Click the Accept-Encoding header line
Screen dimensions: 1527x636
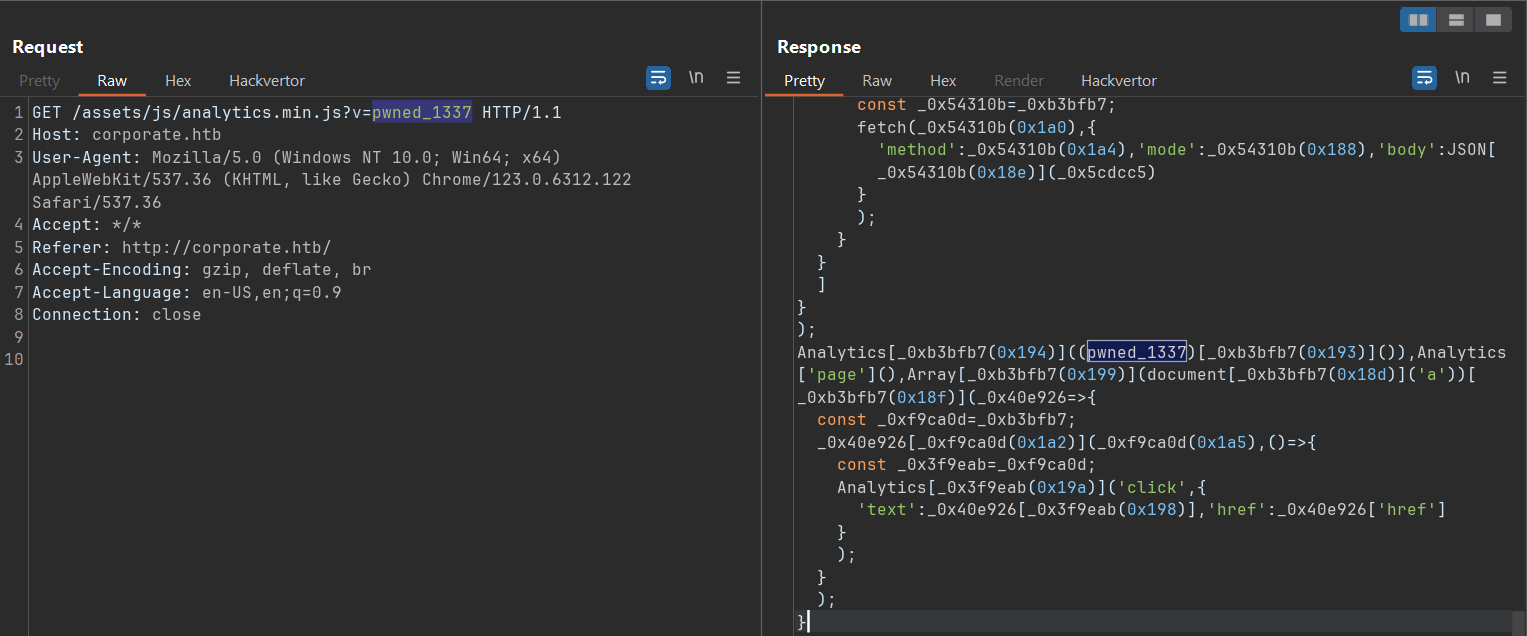point(201,270)
